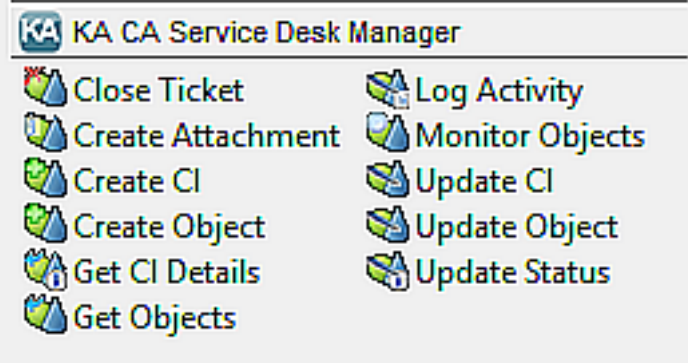Click the Close Ticket activity icon
Screen dimensions: 688x363
coord(46,87)
